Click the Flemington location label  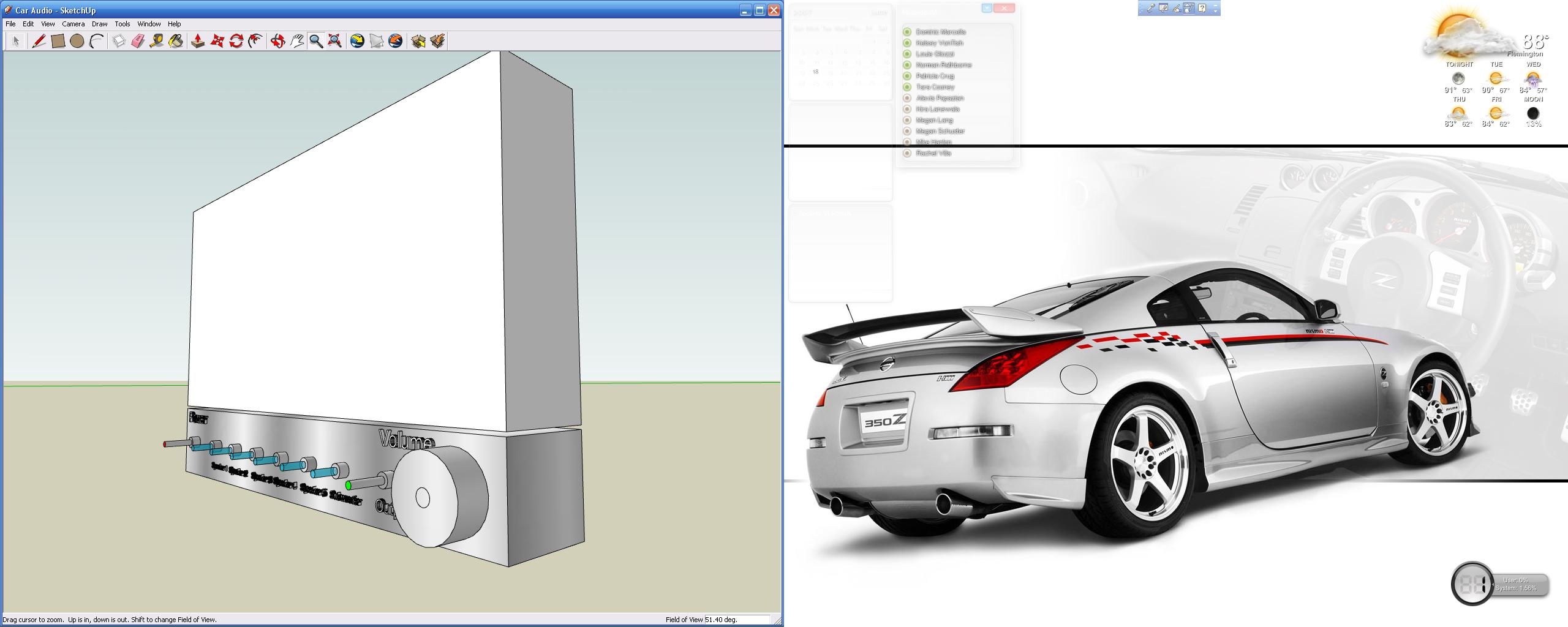pos(1525,54)
